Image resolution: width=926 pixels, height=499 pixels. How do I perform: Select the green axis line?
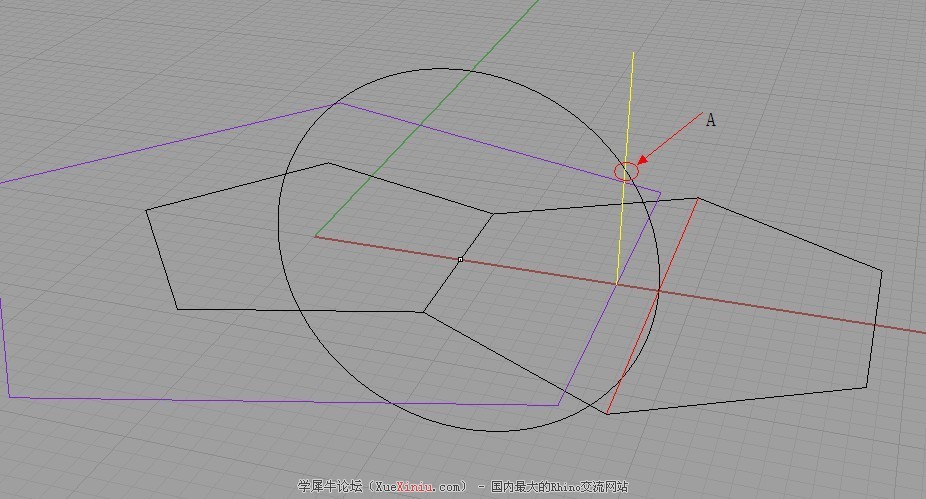tap(426, 118)
